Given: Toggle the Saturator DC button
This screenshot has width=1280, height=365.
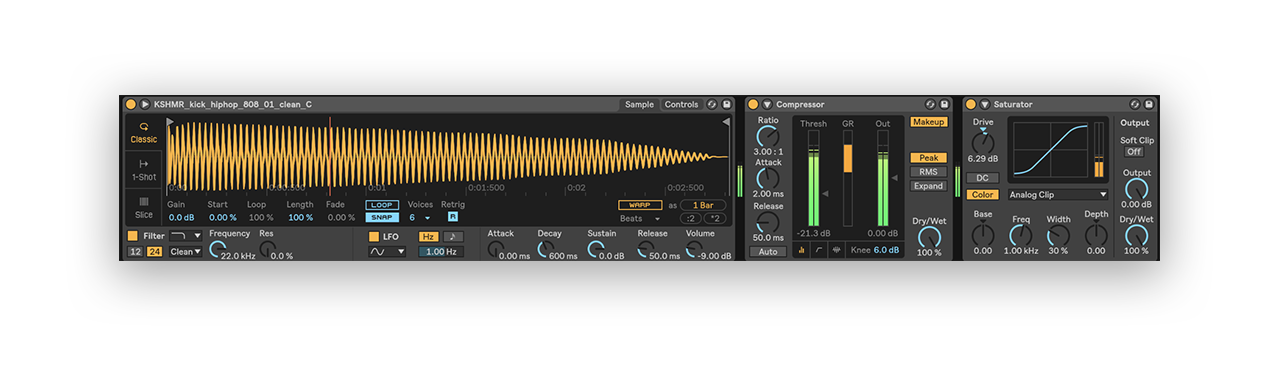Looking at the screenshot, I should pyautogui.click(x=982, y=178).
